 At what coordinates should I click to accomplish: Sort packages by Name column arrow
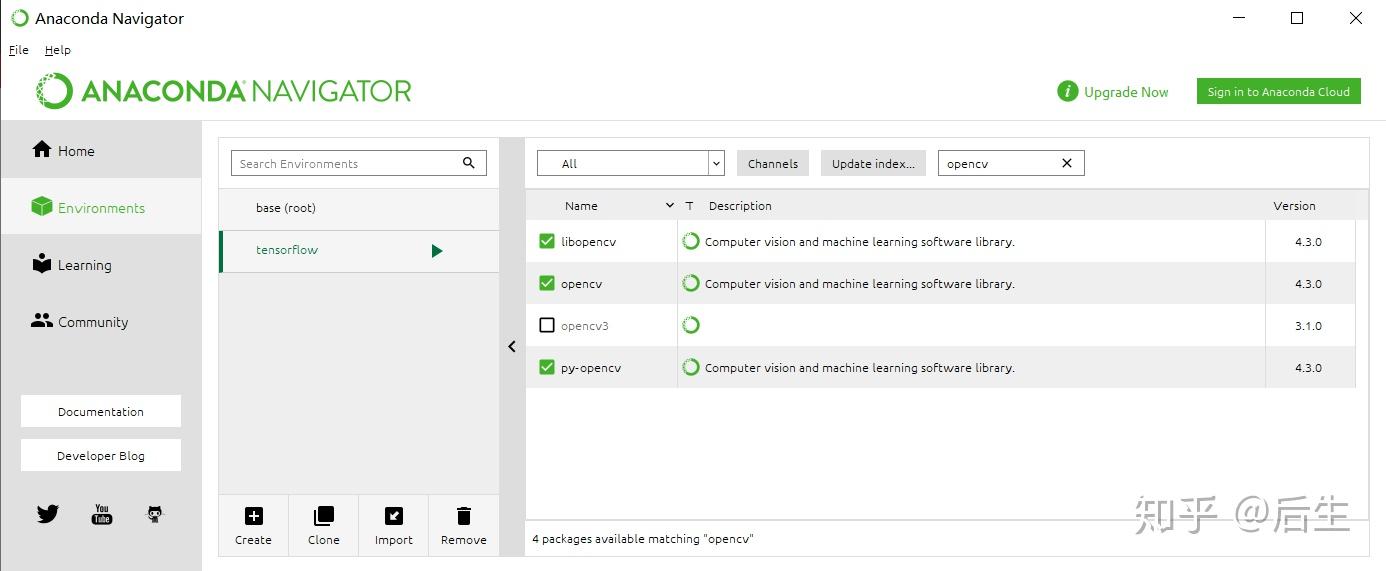point(669,206)
